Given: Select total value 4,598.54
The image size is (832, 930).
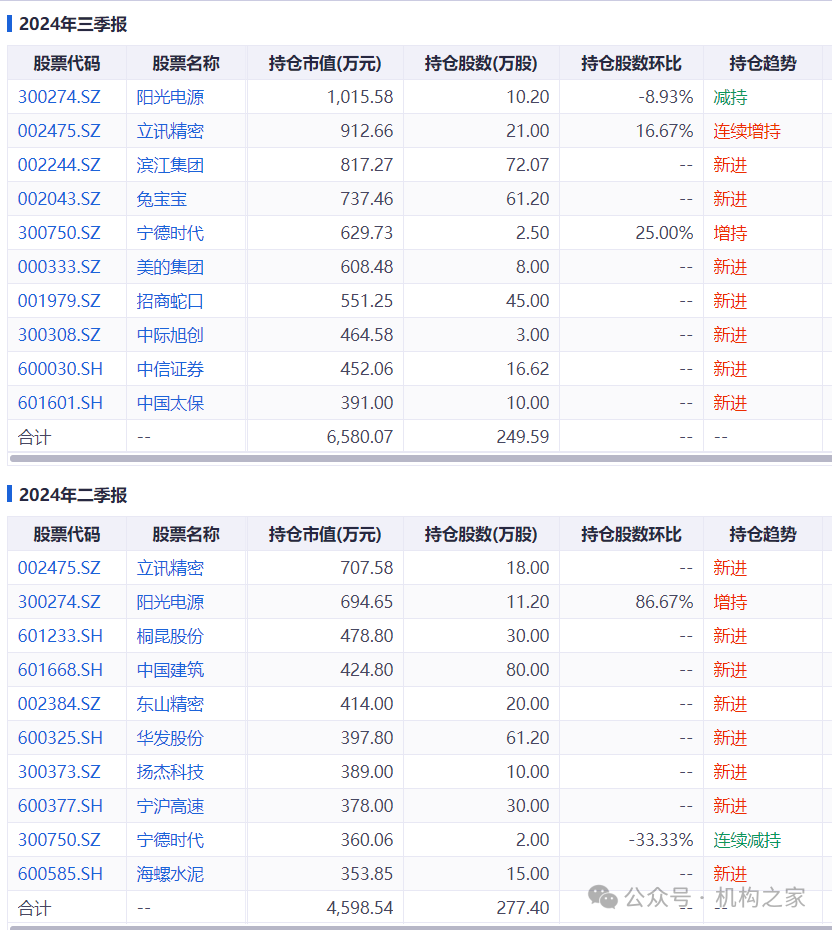Looking at the screenshot, I should pos(360,908).
